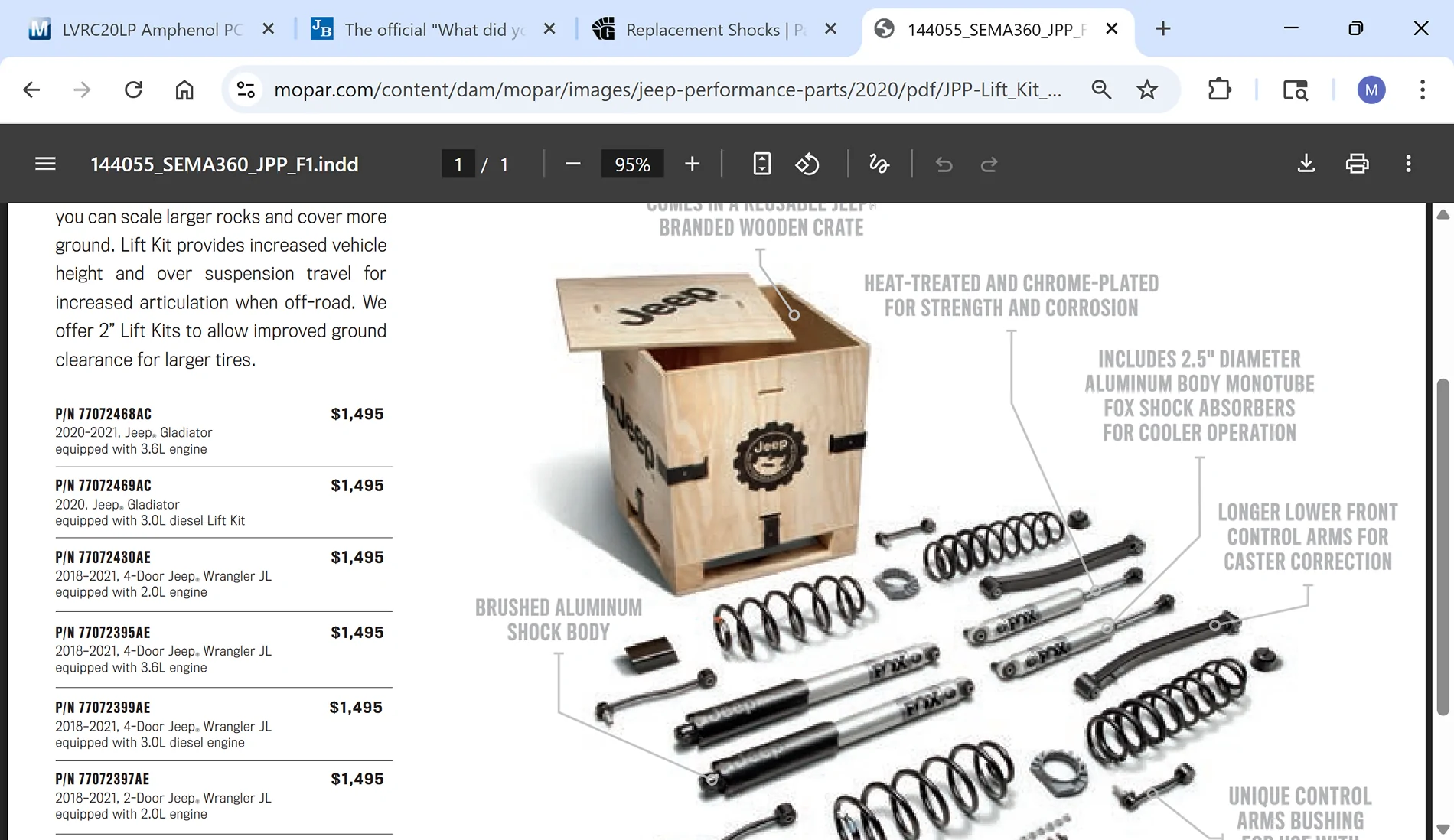Close the 144055_SEMA360_JPP tab
Image resolution: width=1454 pixels, height=840 pixels.
[x=1111, y=29]
